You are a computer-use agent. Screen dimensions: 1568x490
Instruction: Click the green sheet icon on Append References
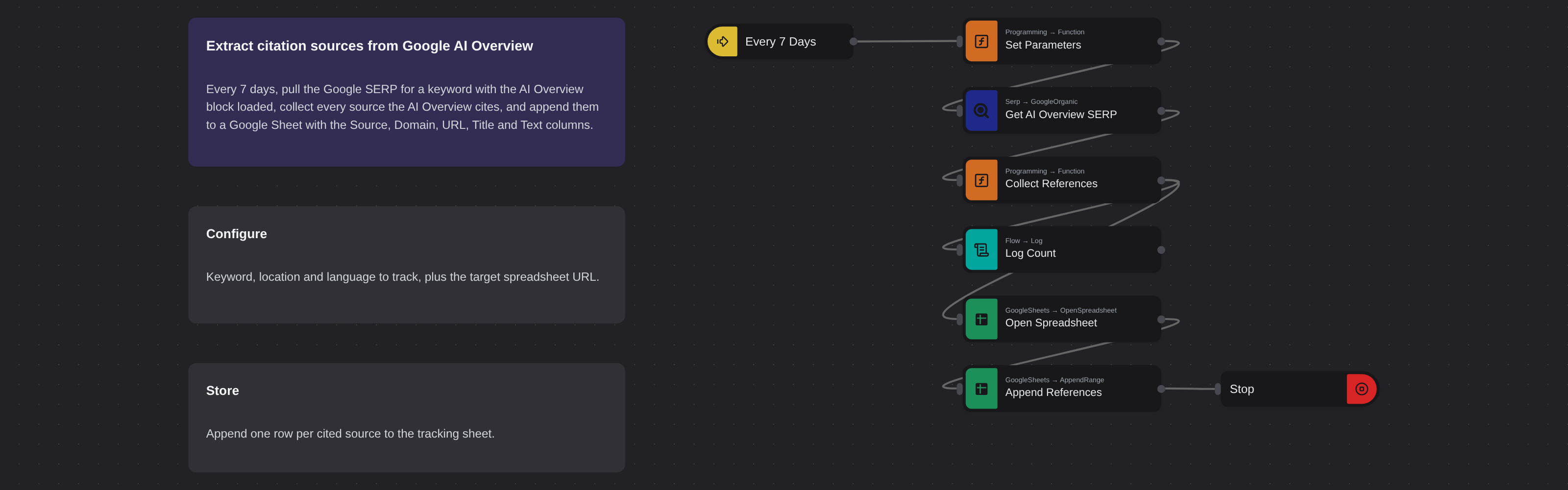981,389
